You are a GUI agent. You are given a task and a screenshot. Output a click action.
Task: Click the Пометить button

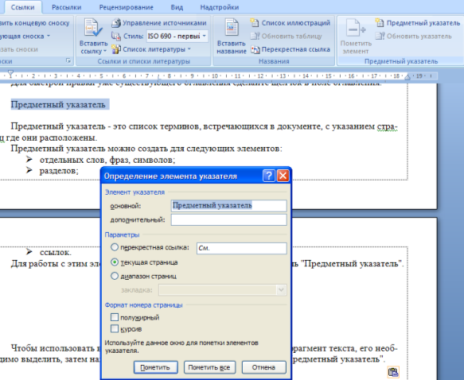pos(156,367)
